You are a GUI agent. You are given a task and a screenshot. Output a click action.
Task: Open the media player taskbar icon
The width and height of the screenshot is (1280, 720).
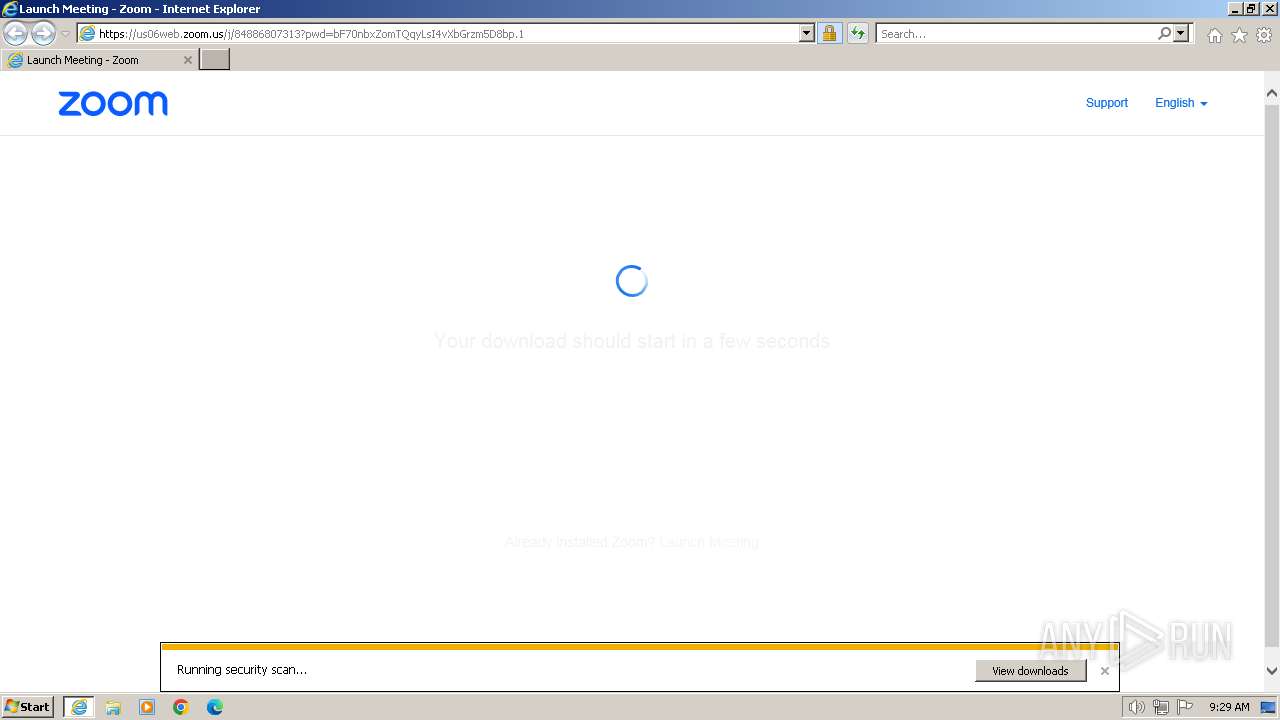(147, 707)
